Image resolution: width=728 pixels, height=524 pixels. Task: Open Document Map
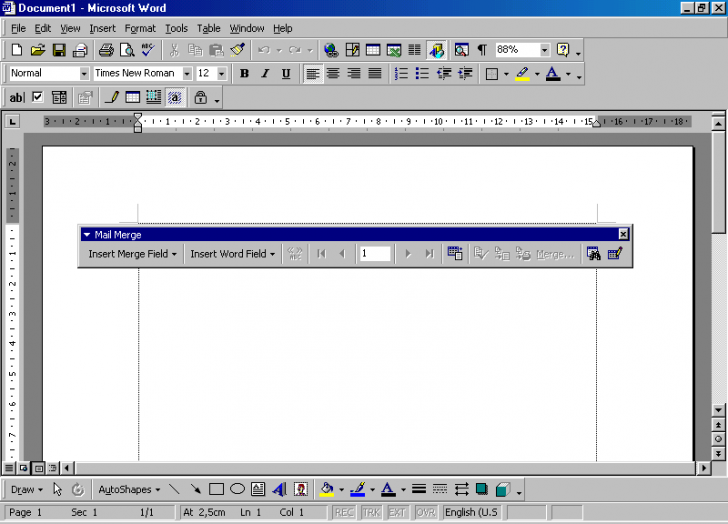click(461, 50)
